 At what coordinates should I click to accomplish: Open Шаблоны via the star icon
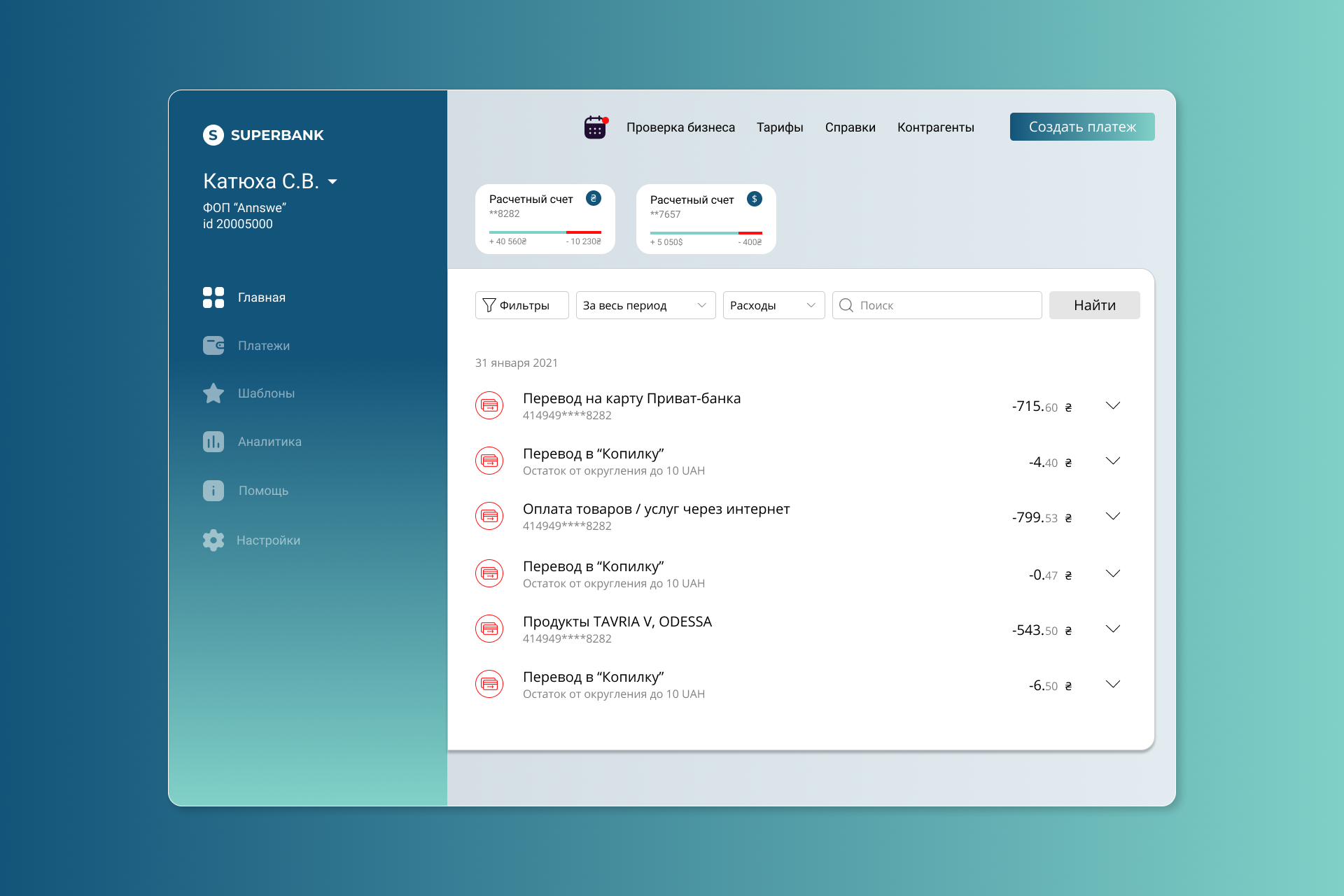point(213,393)
